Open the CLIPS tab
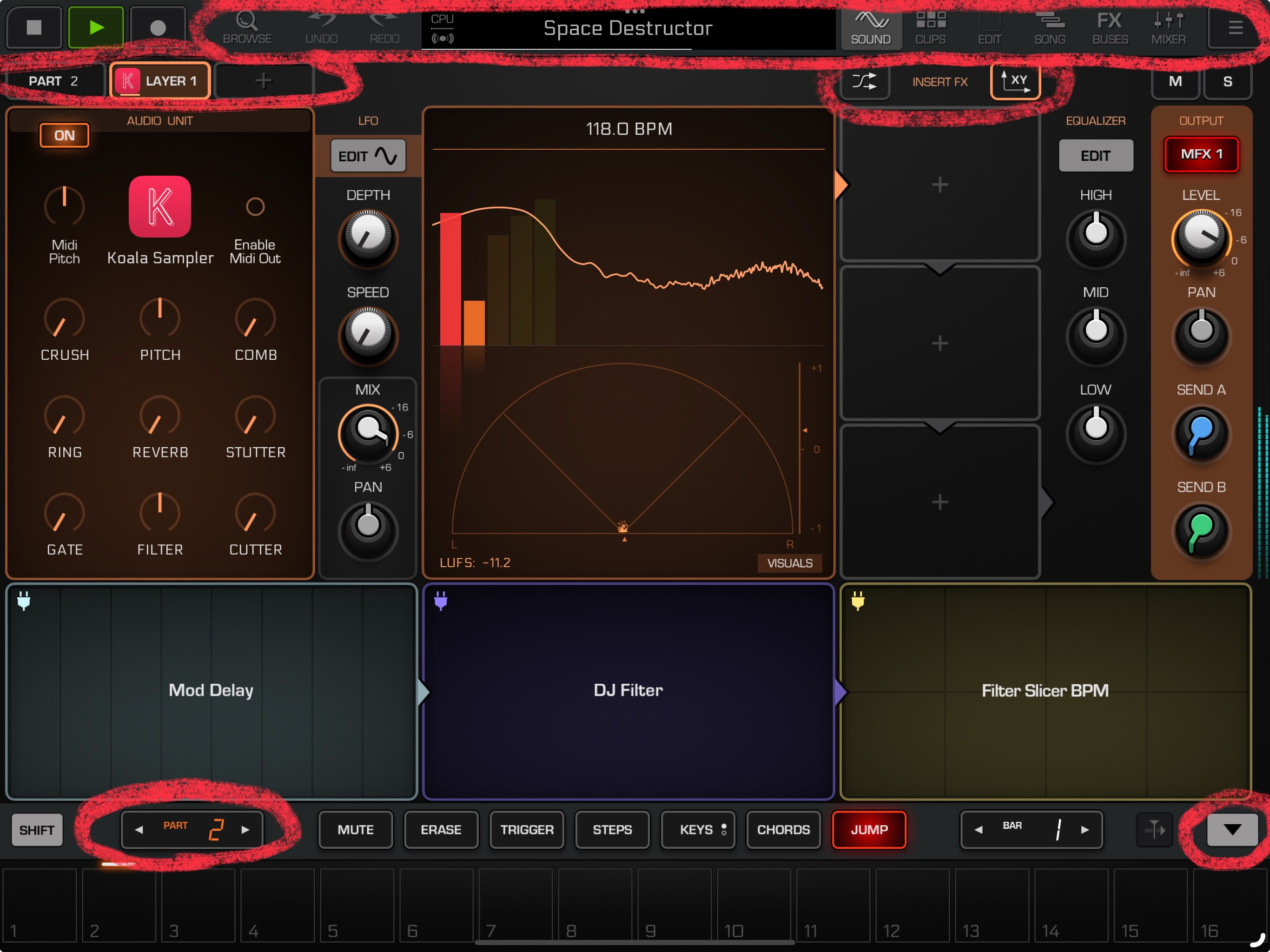This screenshot has height=952, width=1270. point(930,27)
